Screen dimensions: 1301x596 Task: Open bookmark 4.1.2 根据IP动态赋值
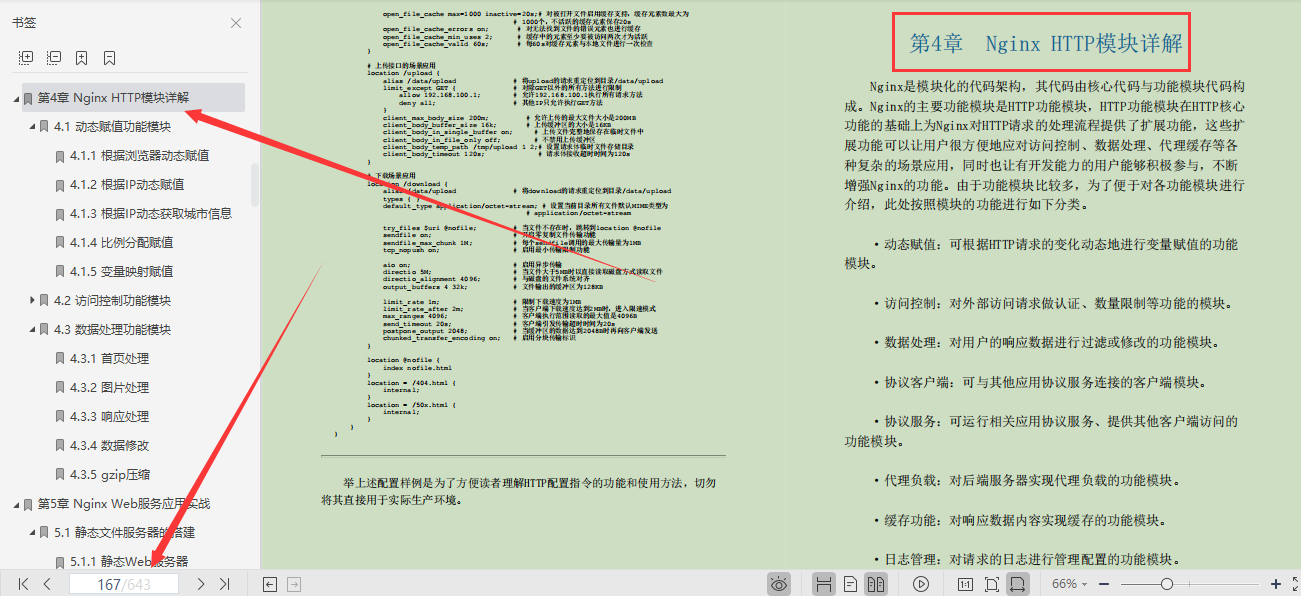(x=127, y=185)
